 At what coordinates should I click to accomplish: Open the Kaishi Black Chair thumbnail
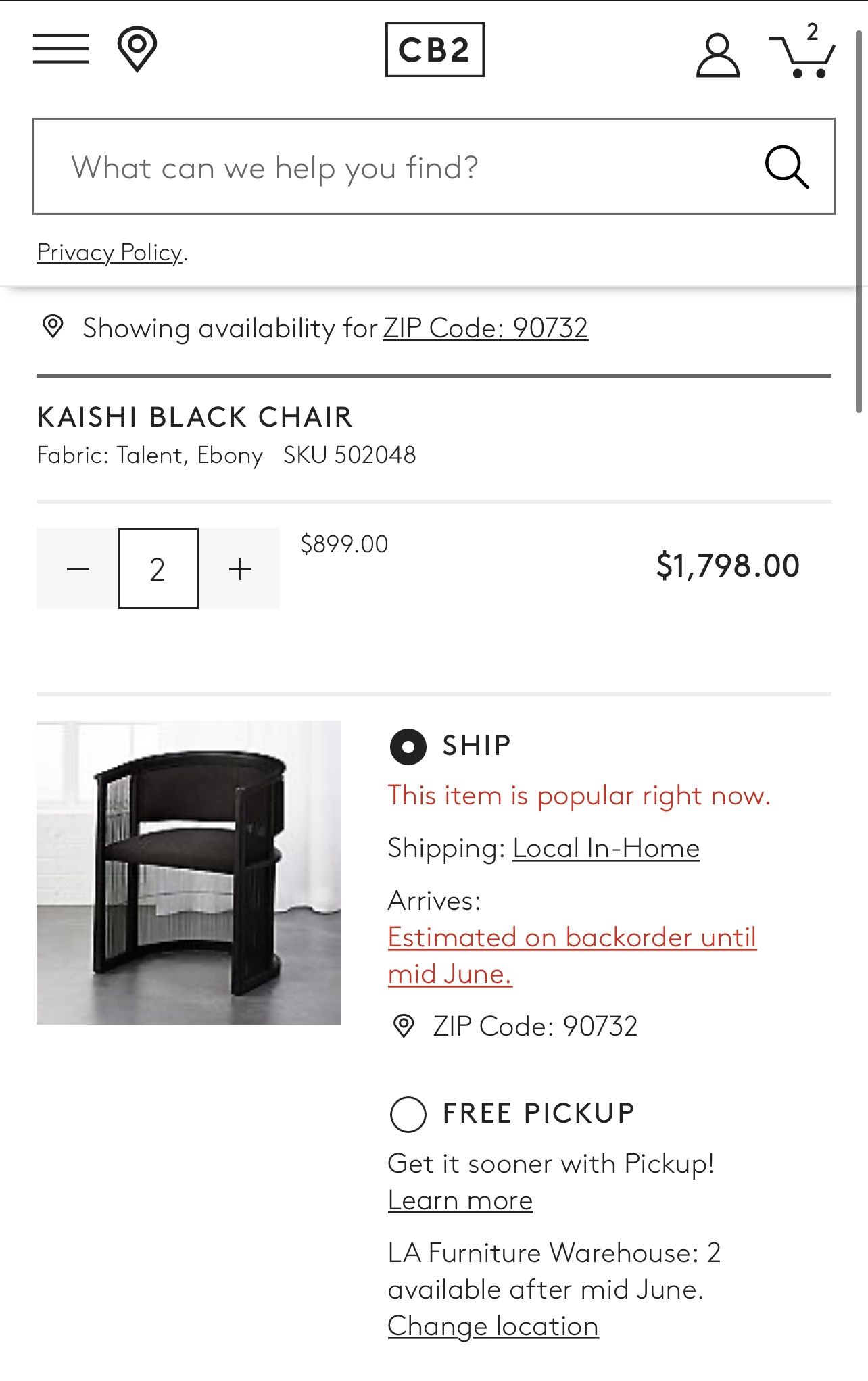[189, 873]
